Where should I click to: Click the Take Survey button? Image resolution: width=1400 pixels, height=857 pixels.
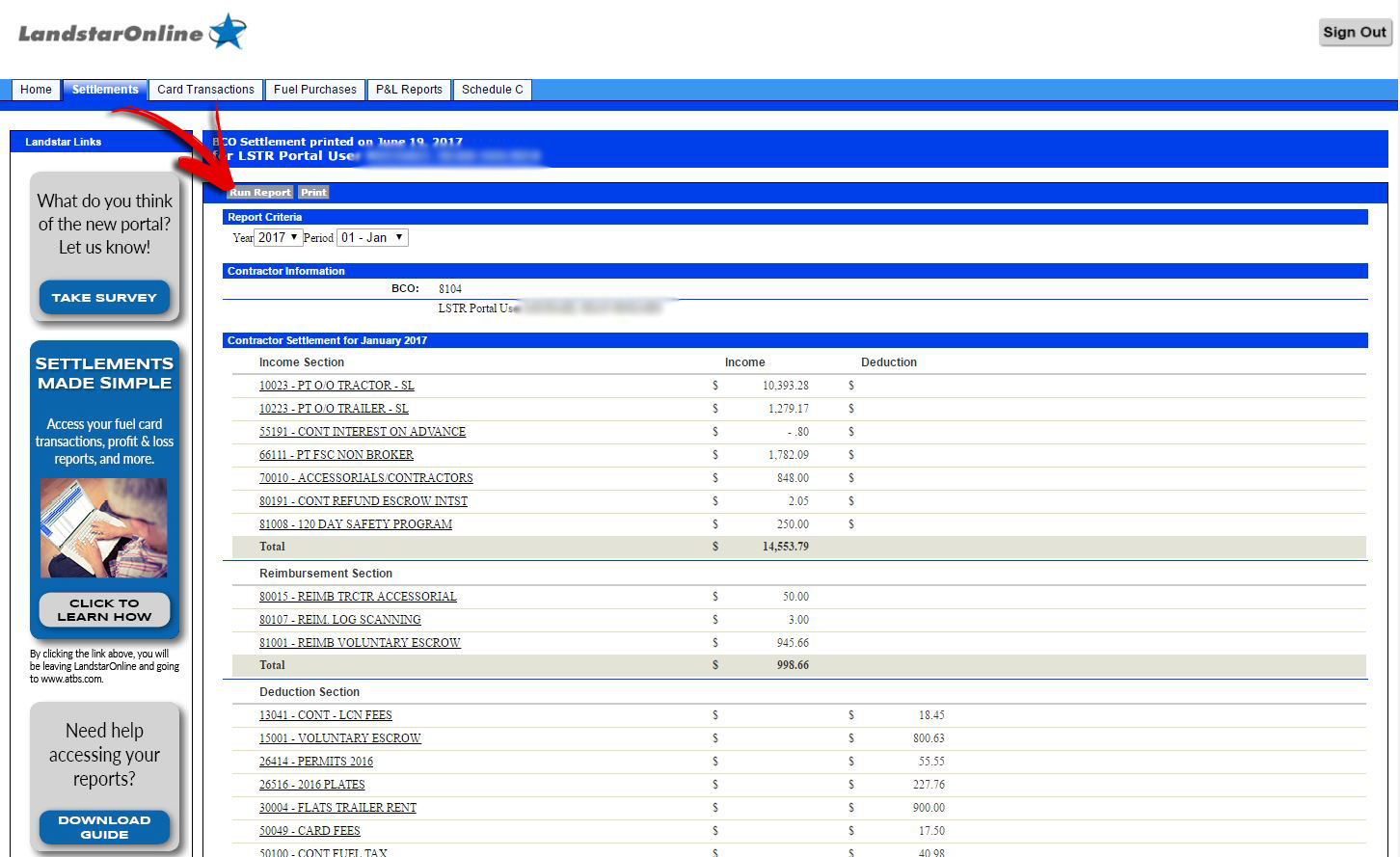[x=104, y=297]
